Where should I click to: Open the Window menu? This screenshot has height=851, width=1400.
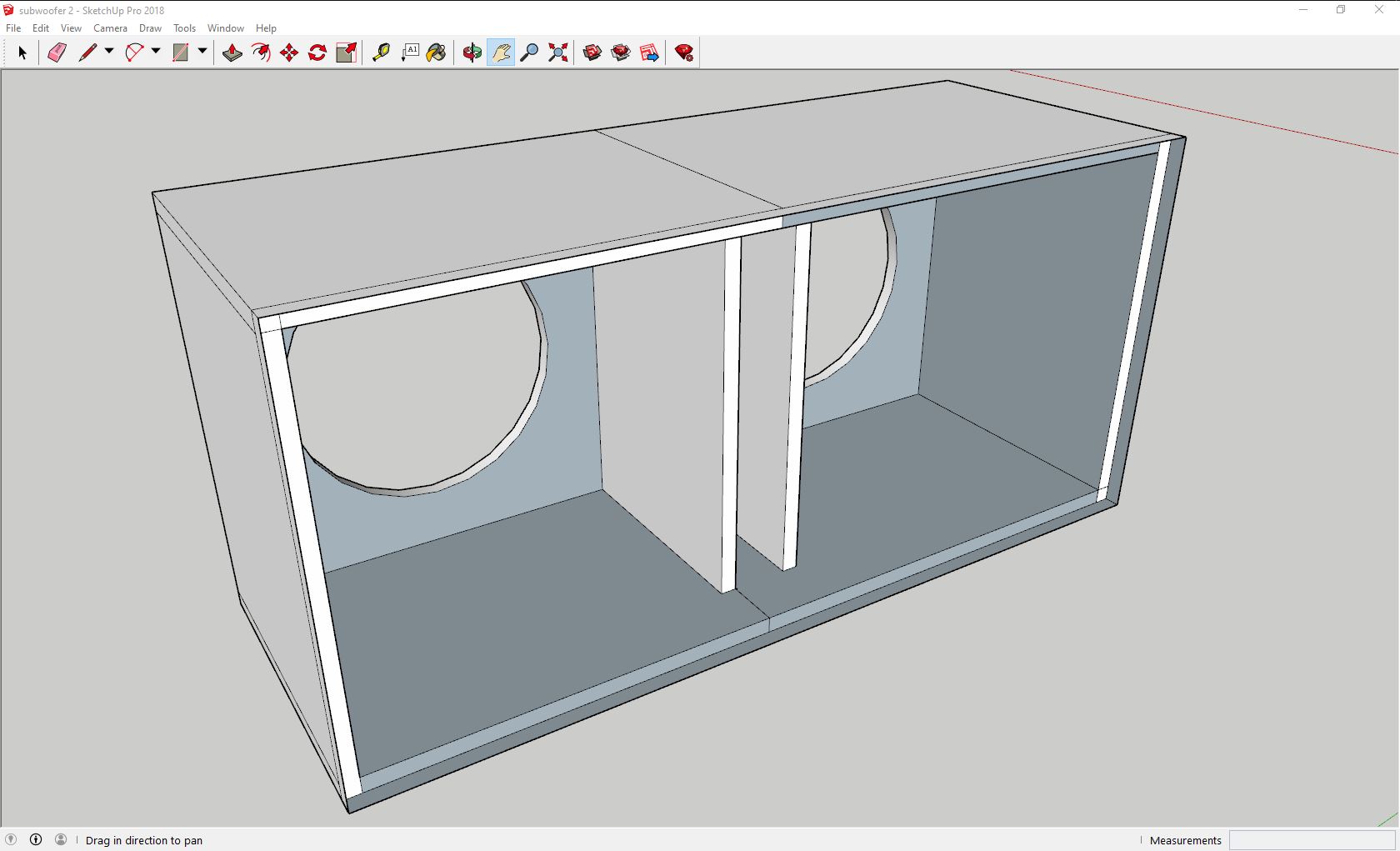click(x=225, y=28)
